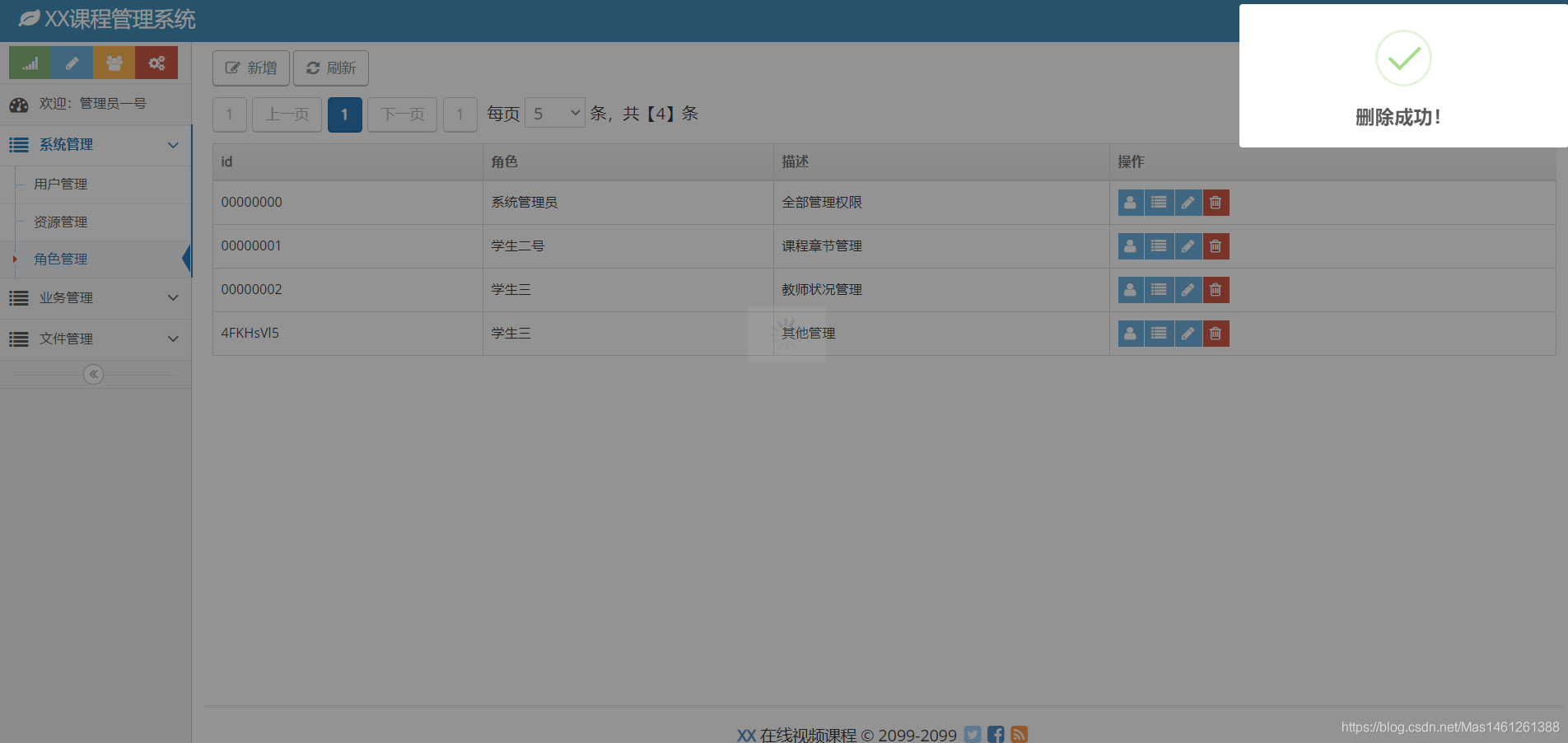Expand the 文件管理 menu section

coord(96,339)
